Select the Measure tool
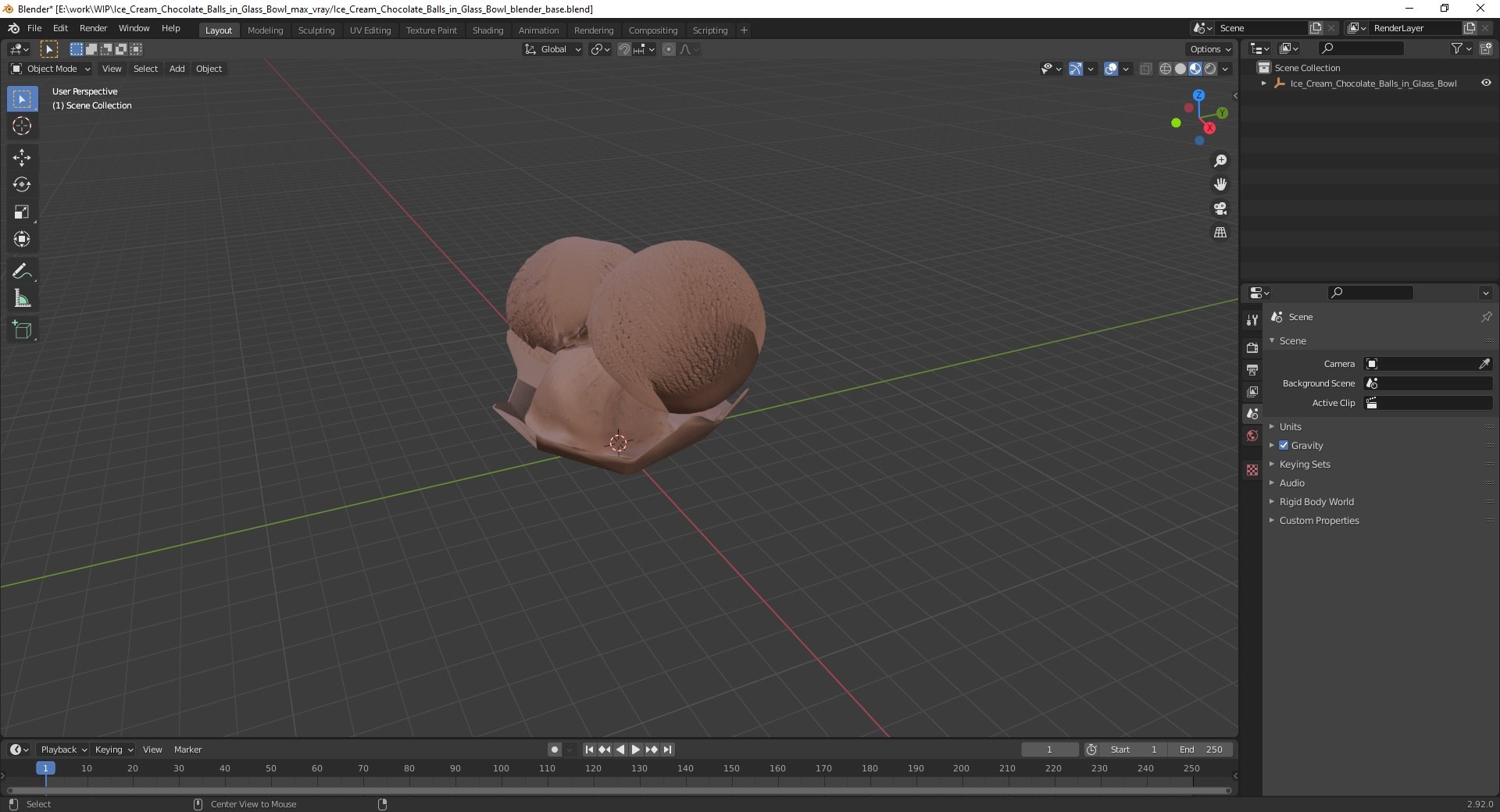 point(22,298)
